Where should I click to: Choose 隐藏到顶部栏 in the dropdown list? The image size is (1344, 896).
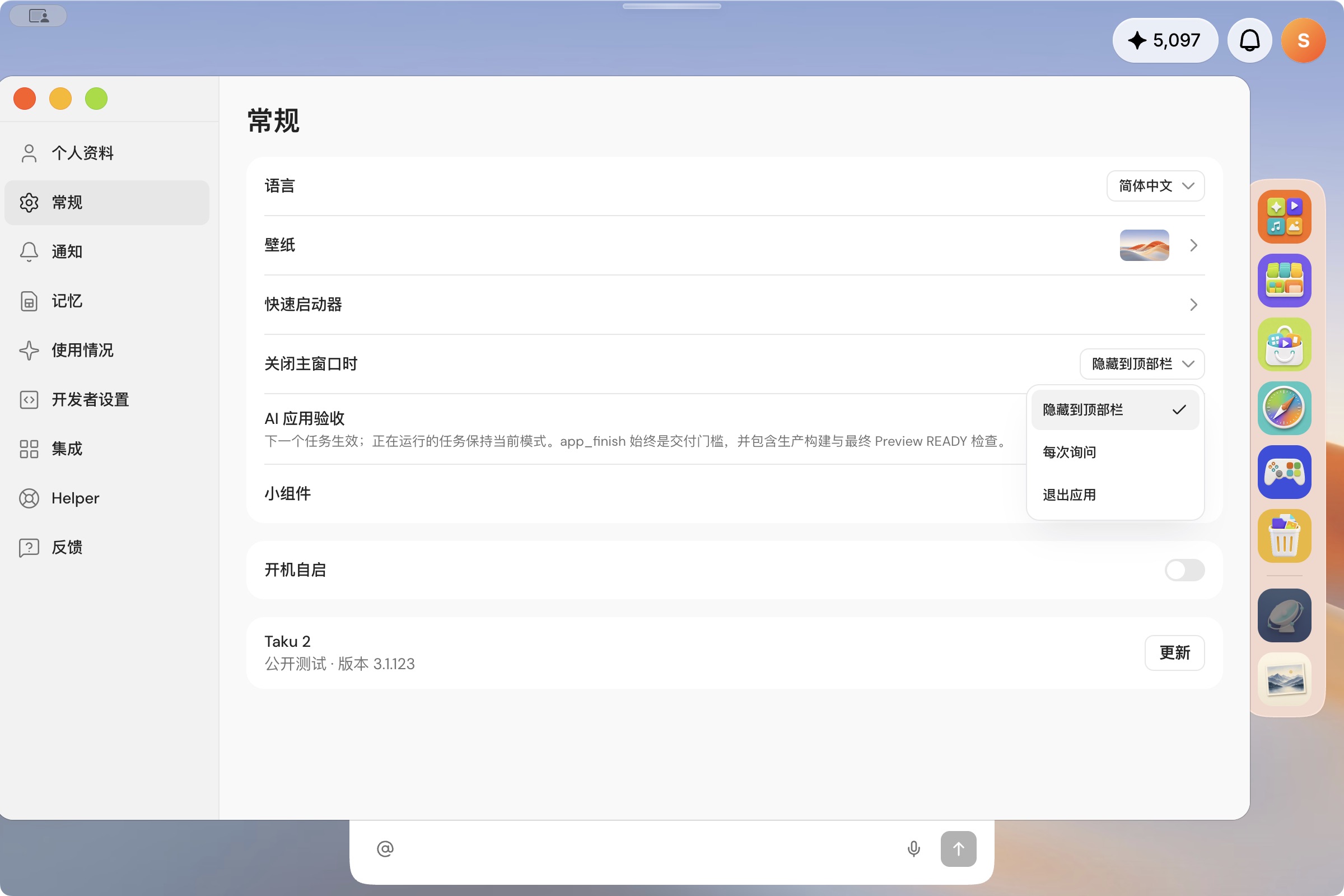point(1115,410)
